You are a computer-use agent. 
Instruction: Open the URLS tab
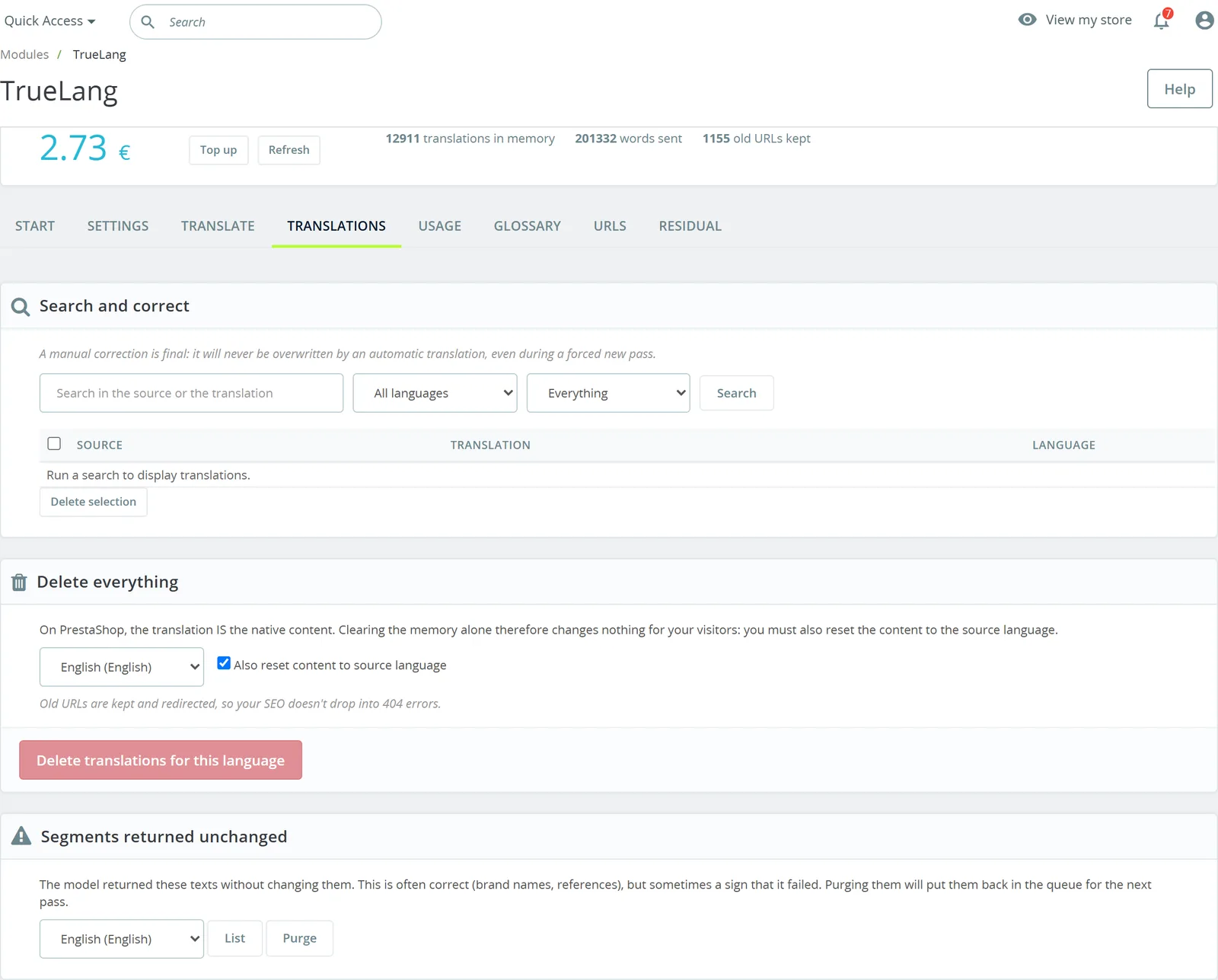[x=610, y=226]
